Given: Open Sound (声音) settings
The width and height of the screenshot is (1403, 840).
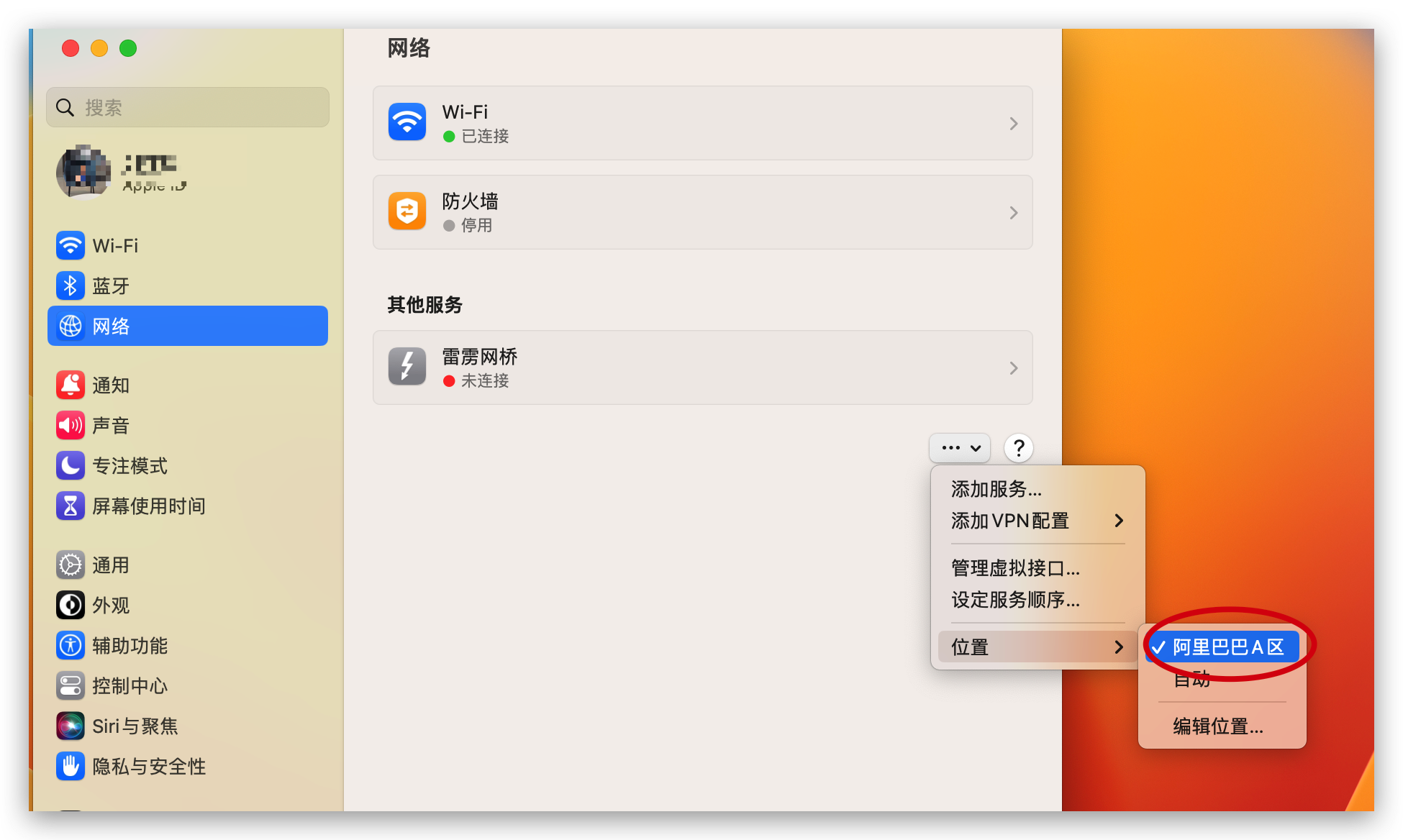Looking at the screenshot, I should (x=110, y=426).
